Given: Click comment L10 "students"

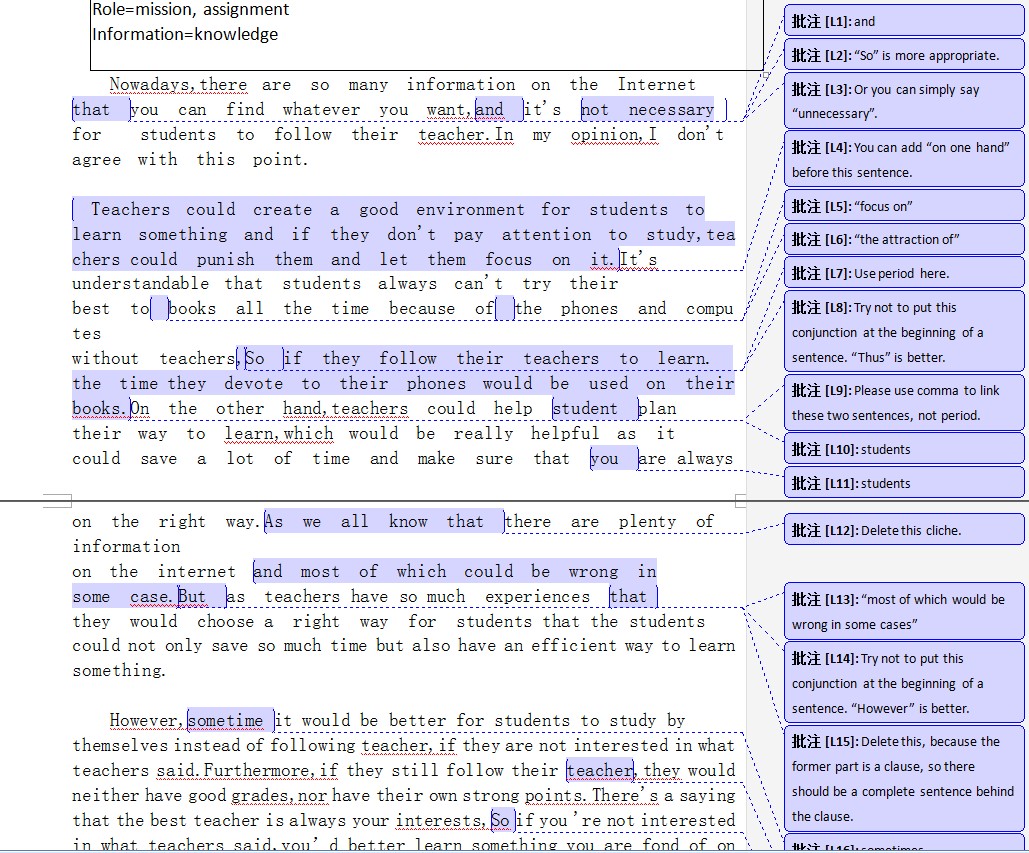Looking at the screenshot, I should point(904,449).
